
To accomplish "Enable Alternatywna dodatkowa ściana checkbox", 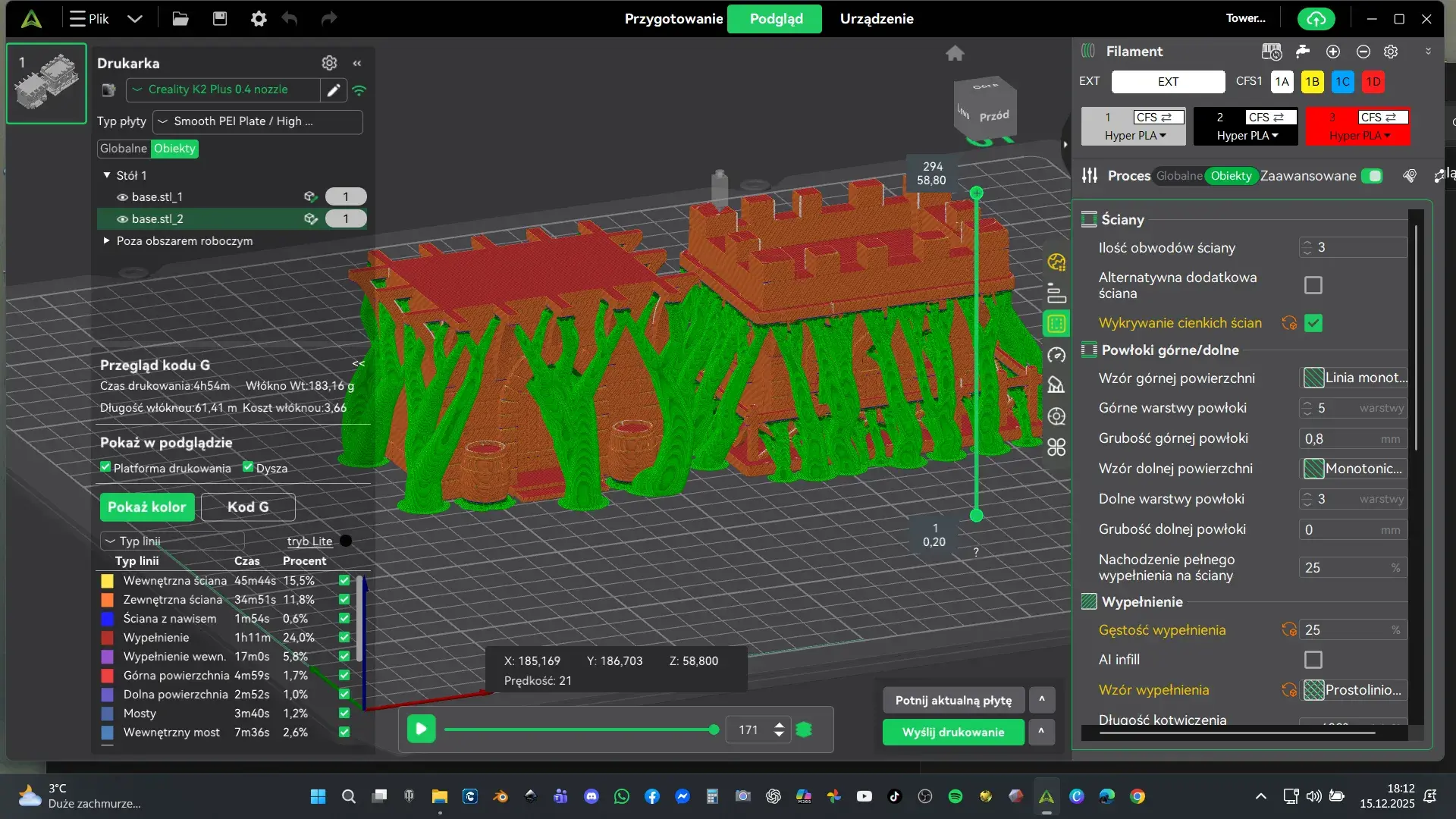I will tap(1313, 285).
